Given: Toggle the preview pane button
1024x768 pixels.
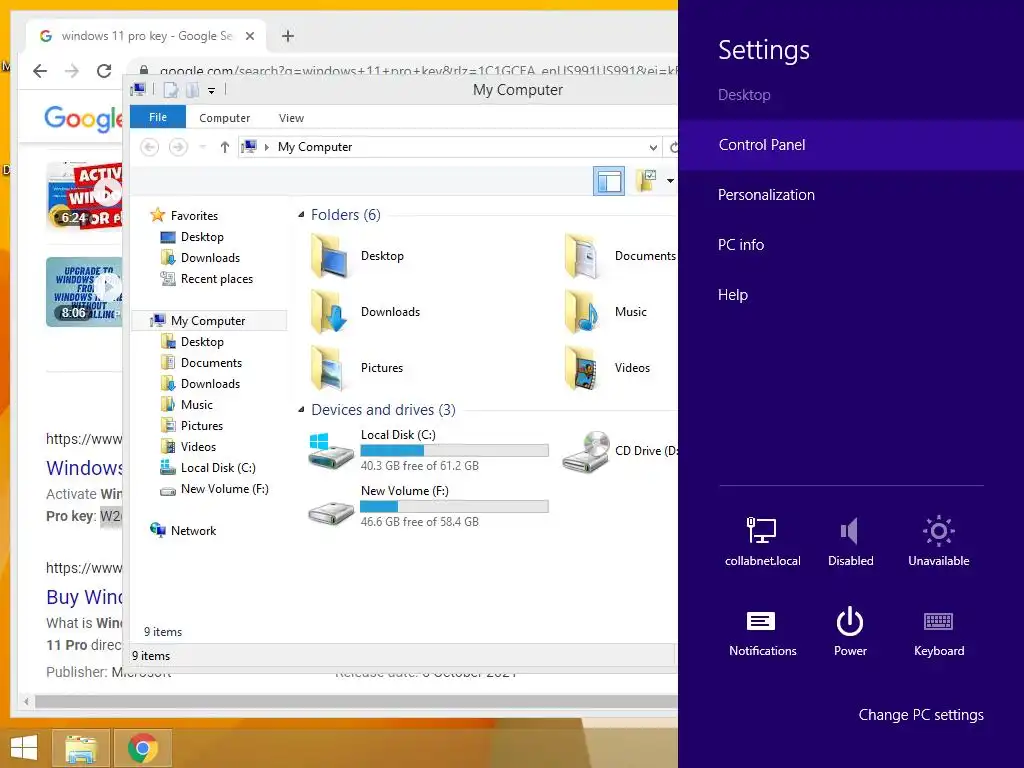Looking at the screenshot, I should click(x=609, y=181).
